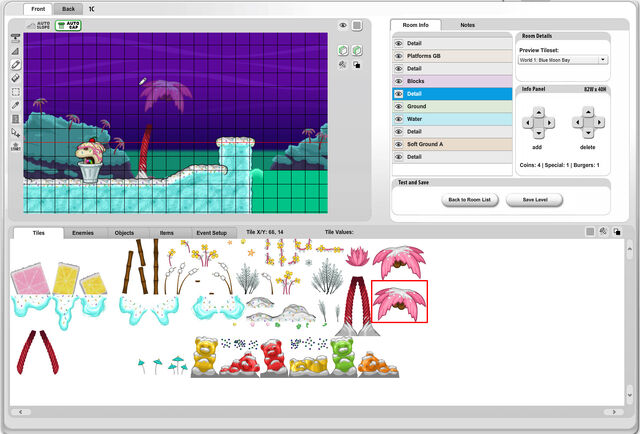Click the right arrow on the add pad
This screenshot has height=434, width=640.
pyautogui.click(x=549, y=122)
